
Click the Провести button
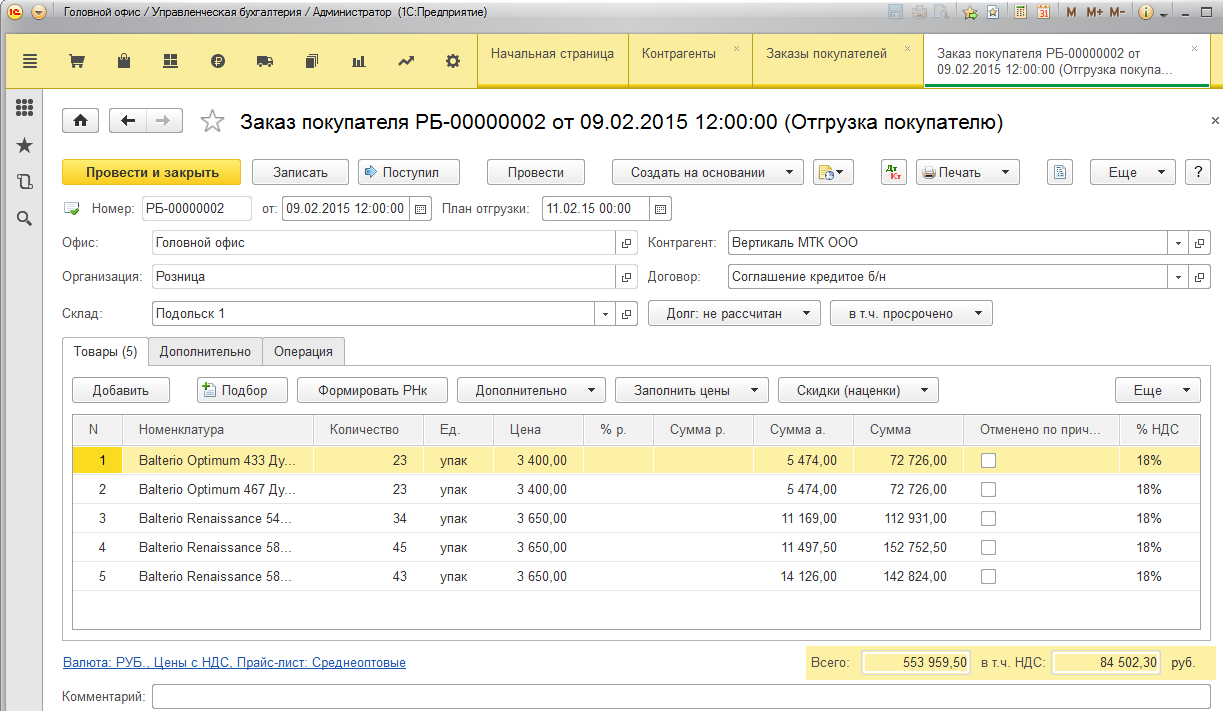coord(536,172)
